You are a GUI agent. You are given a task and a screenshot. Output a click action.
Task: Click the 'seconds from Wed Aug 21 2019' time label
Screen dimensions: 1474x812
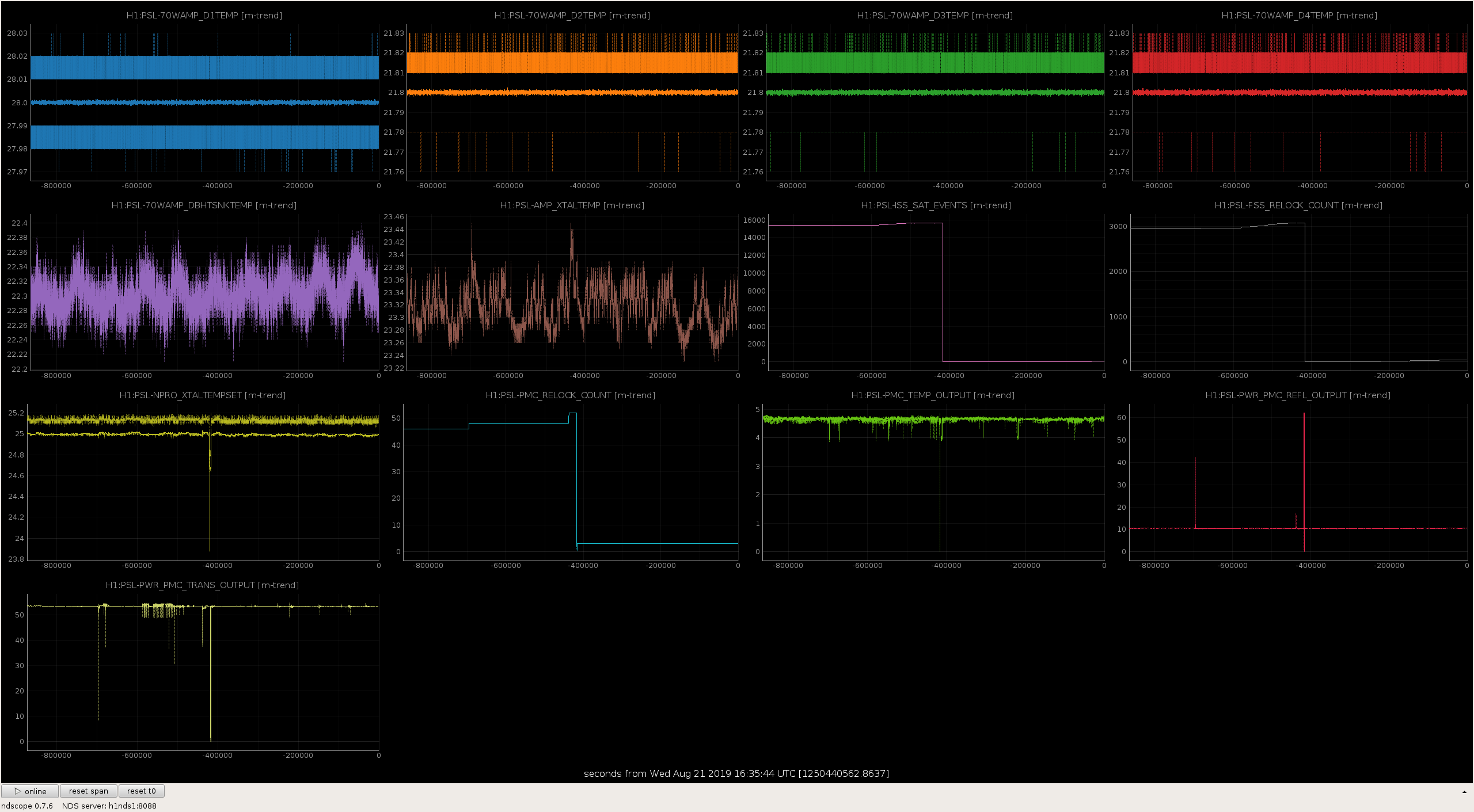pos(736,773)
